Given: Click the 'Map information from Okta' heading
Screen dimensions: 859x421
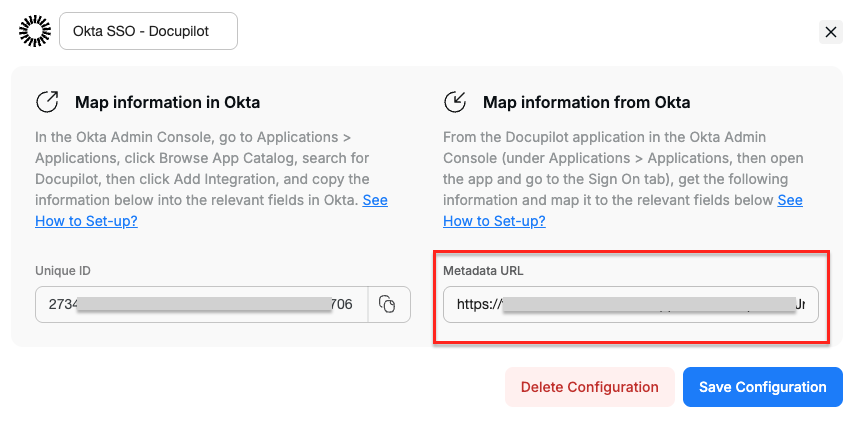Looking at the screenshot, I should point(586,102).
